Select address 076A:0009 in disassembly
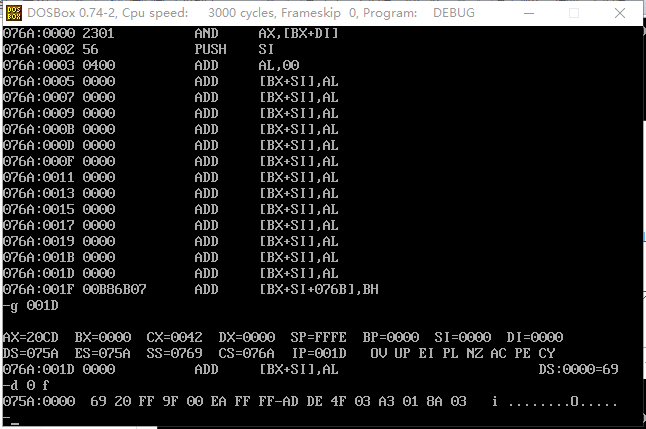Image resolution: width=646 pixels, height=429 pixels. pos(39,113)
